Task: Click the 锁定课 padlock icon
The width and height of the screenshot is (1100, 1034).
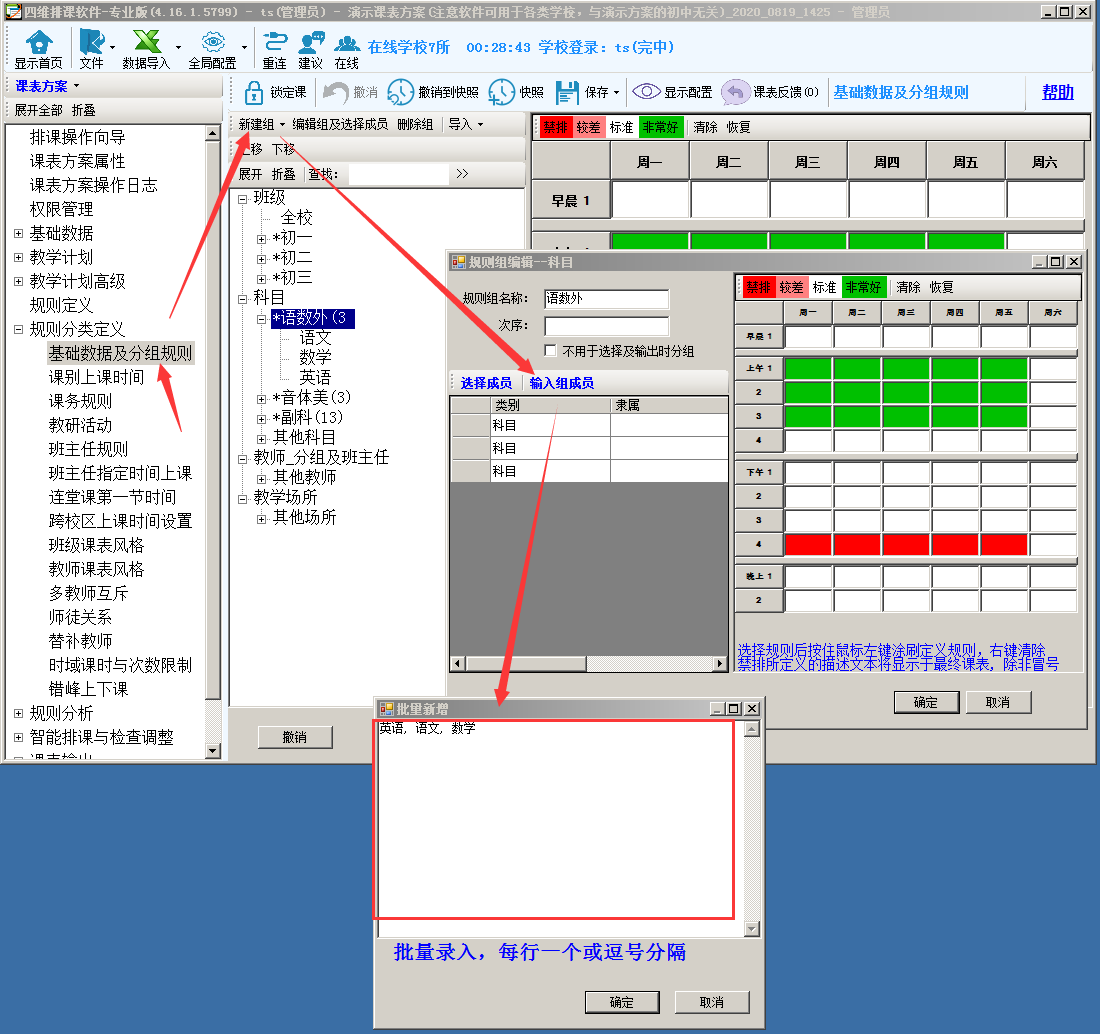Action: 254,92
